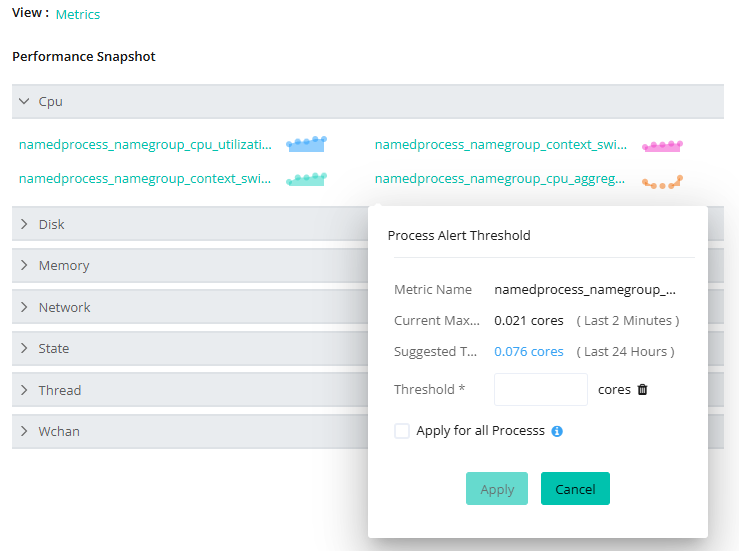Switch the View to Metrics

[78, 15]
